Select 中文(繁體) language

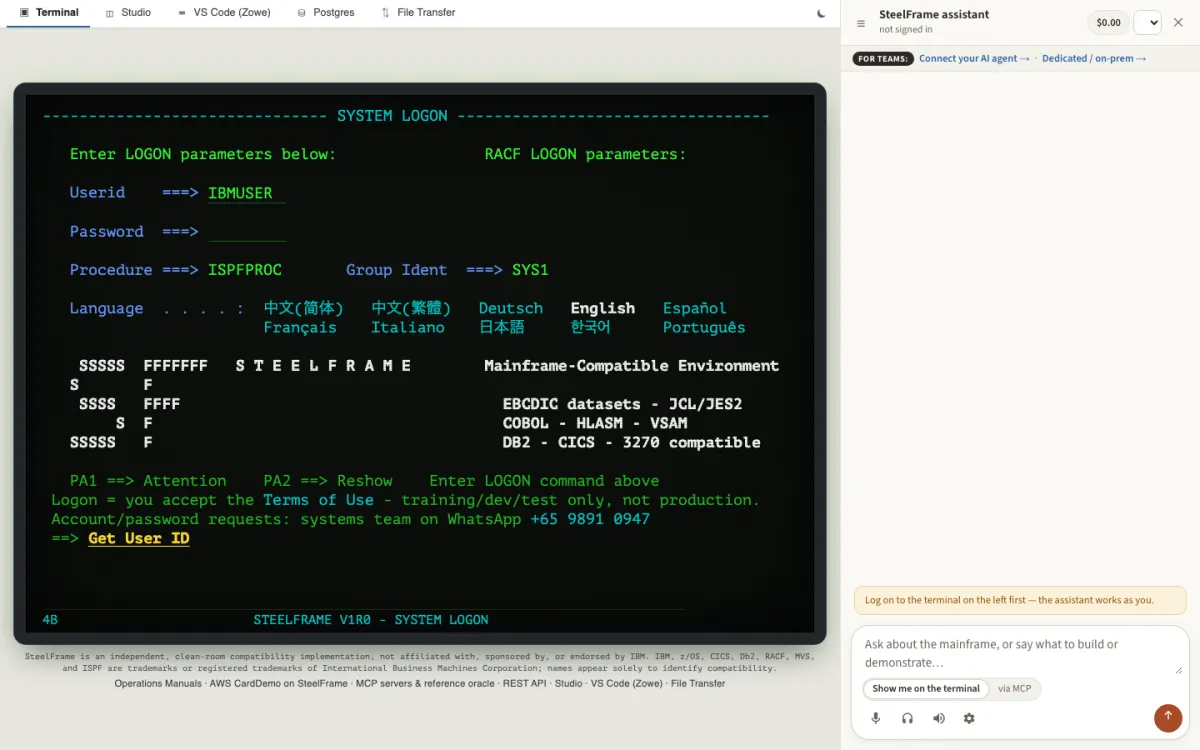(411, 308)
